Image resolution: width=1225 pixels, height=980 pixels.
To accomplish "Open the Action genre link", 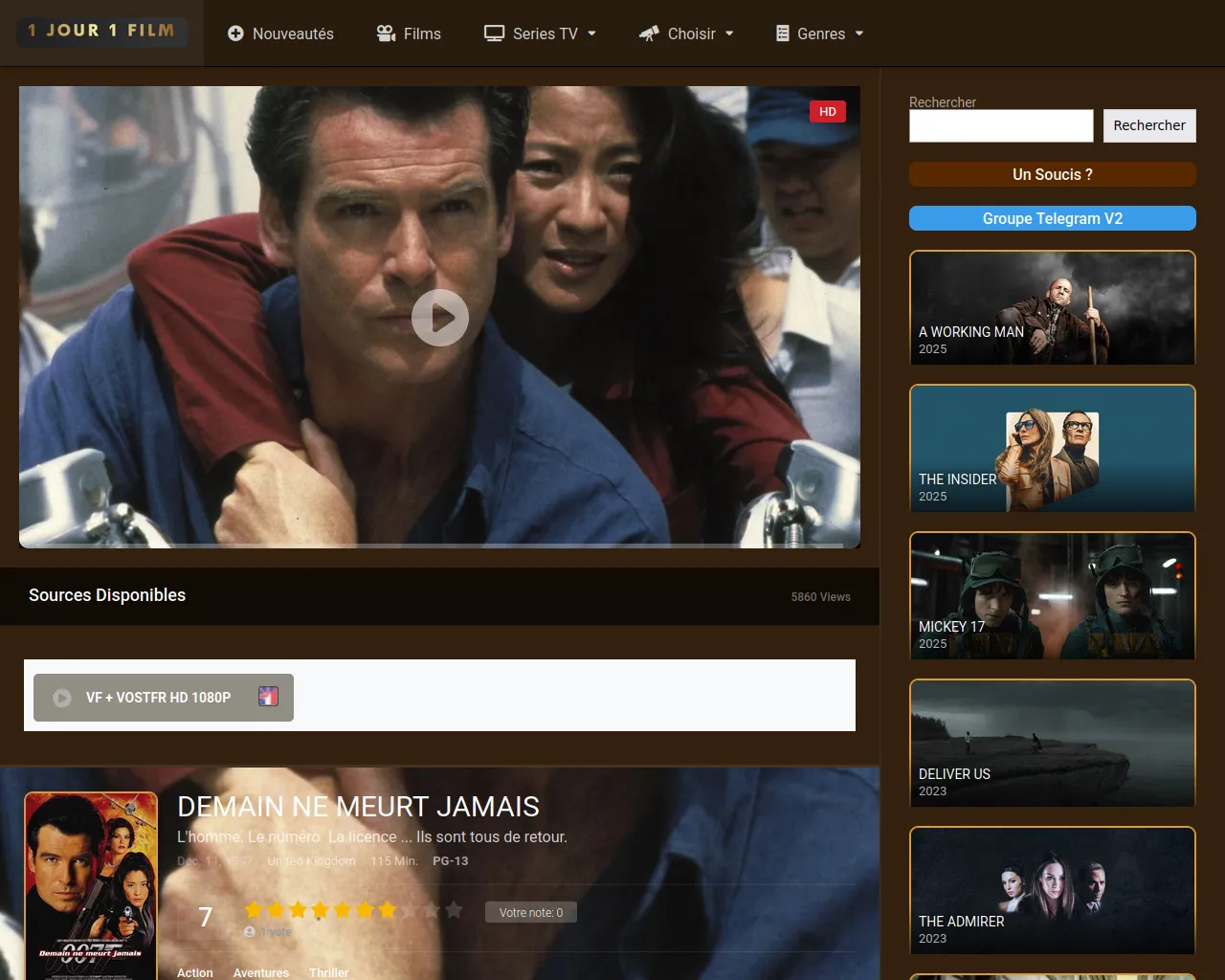I will pyautogui.click(x=195, y=972).
